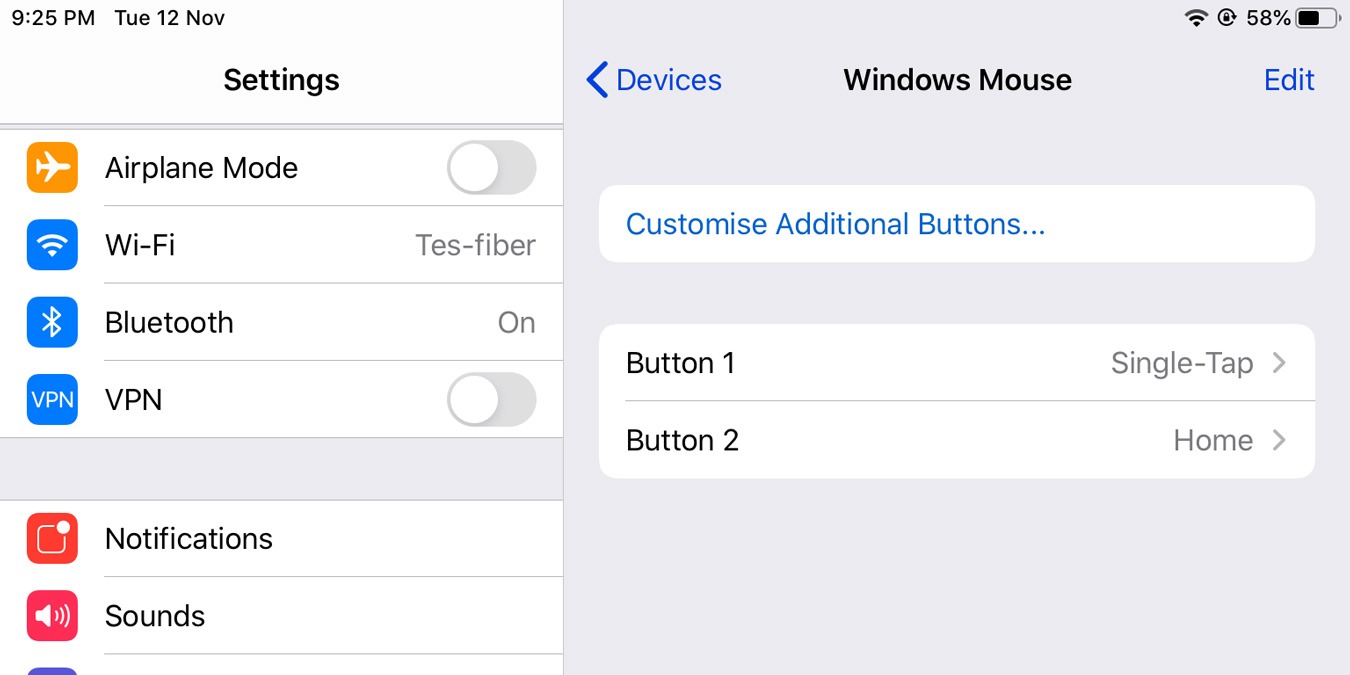
Task: Tap the orientation lock status icon
Action: click(x=1227, y=18)
